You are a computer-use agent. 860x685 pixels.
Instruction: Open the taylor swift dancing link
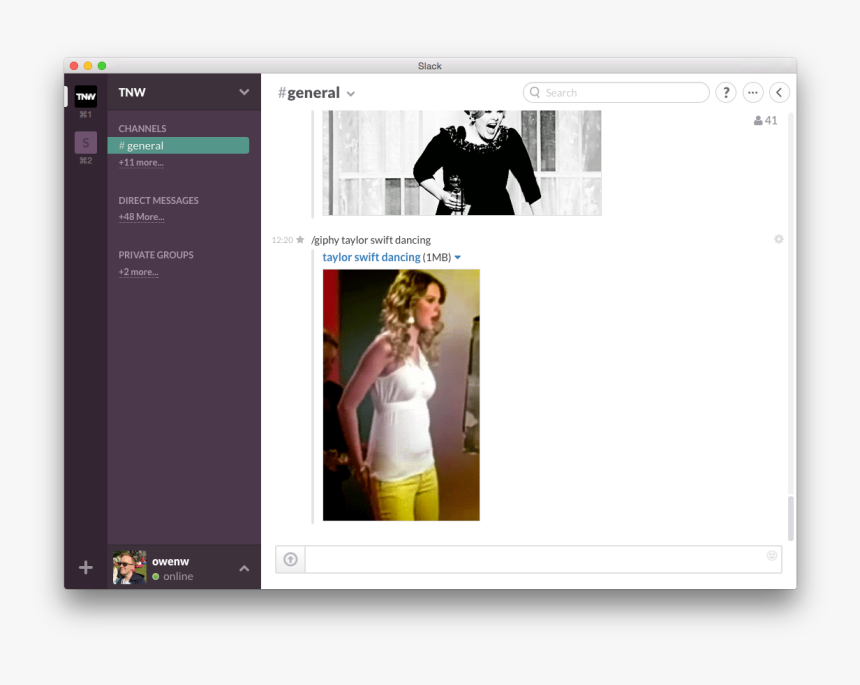pyautogui.click(x=371, y=257)
